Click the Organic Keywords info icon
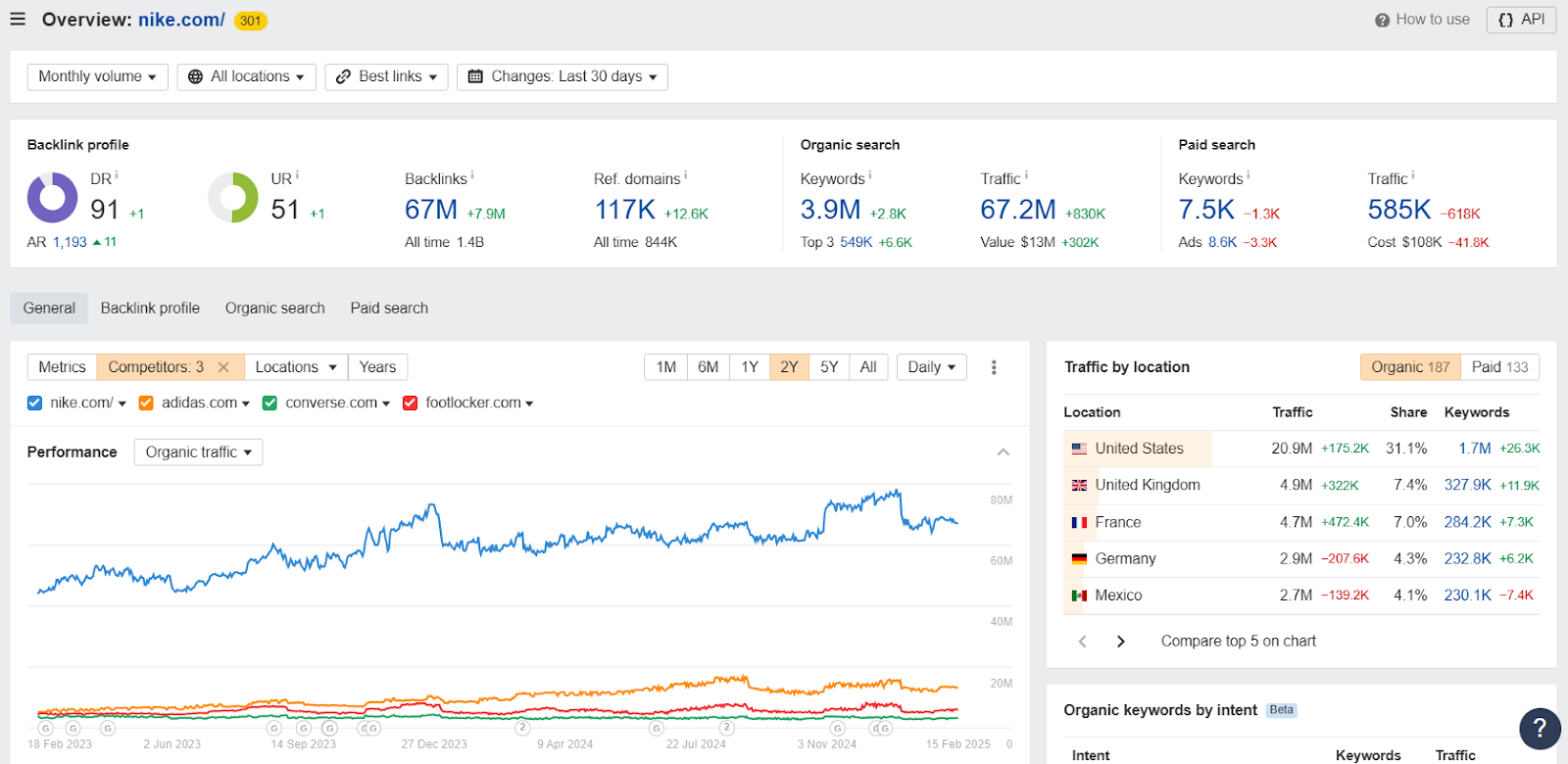Screen dimensions: 1568x764 coord(870,175)
